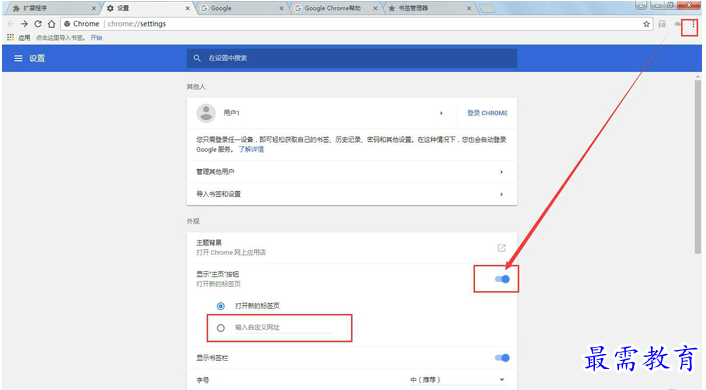
Task: Reload the settings page
Action: [x=38, y=24]
